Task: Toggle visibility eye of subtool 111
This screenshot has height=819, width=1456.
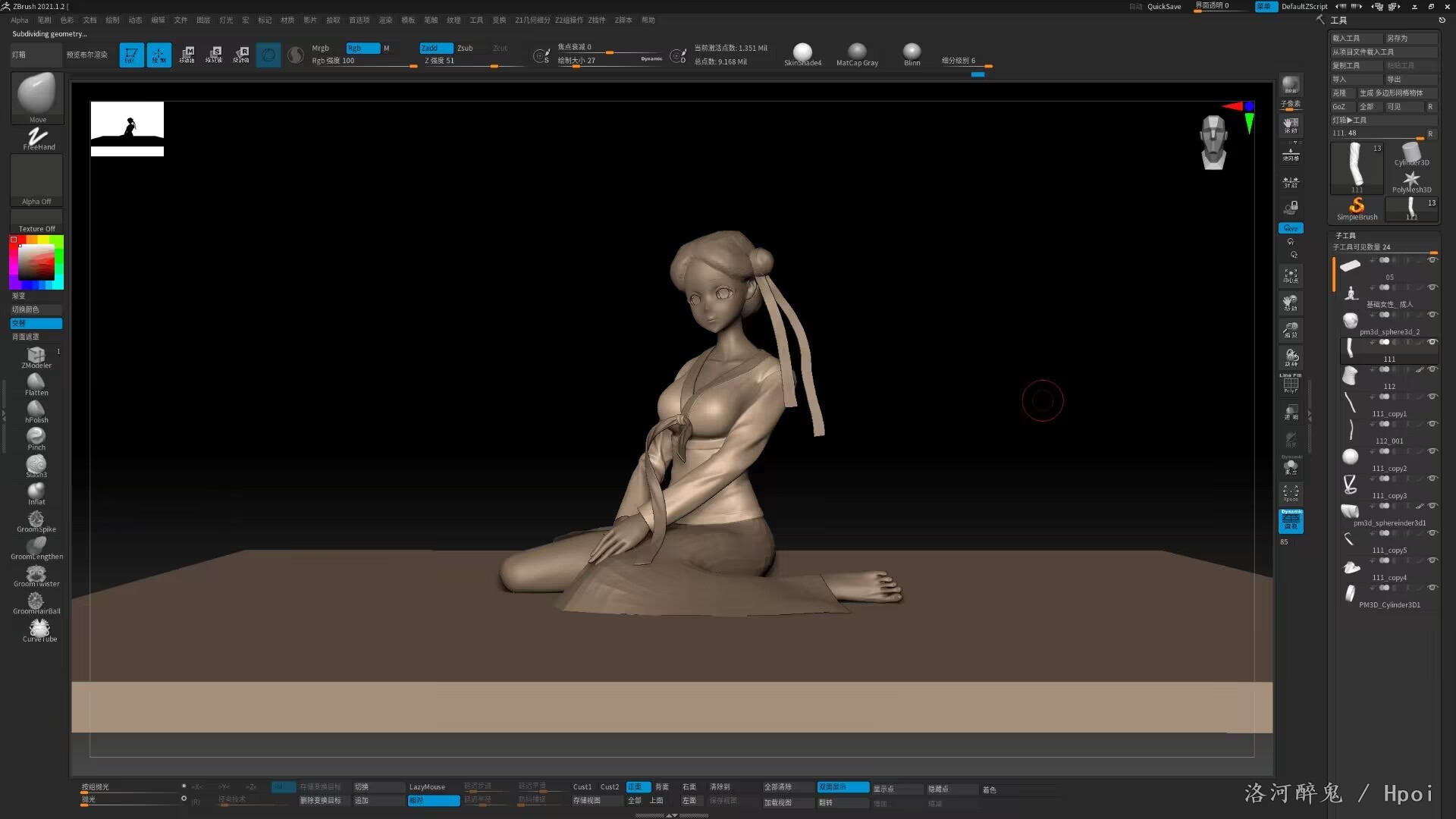Action: [1432, 342]
